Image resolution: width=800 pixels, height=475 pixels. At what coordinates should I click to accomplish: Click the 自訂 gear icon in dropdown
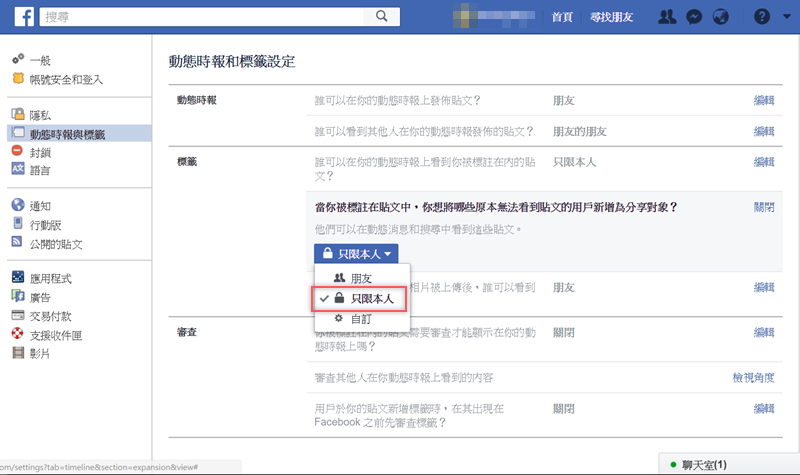pyautogui.click(x=339, y=318)
